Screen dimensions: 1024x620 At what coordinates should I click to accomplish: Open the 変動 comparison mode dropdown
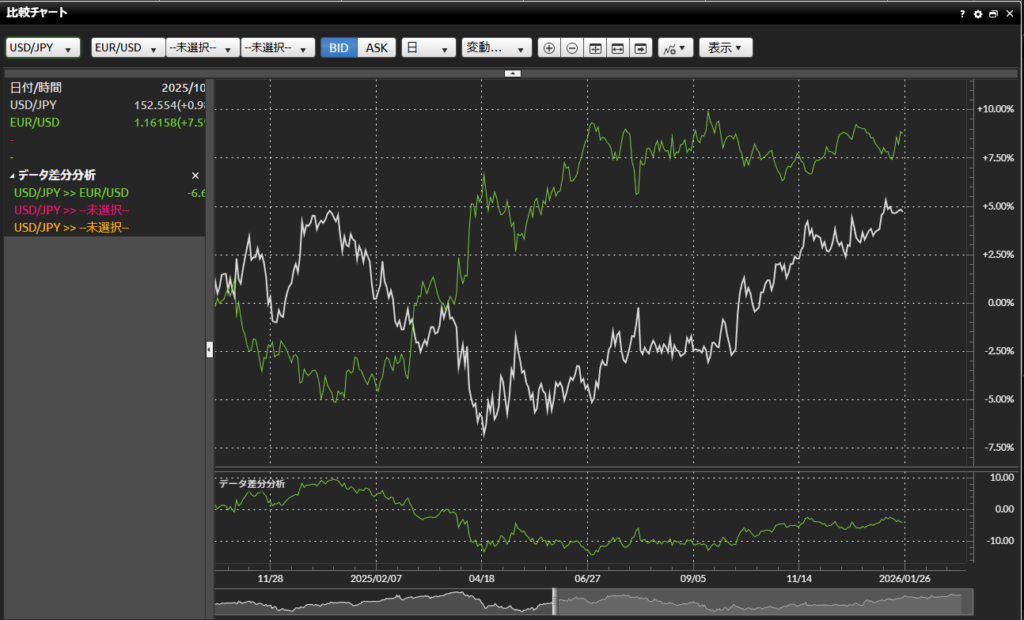point(497,47)
